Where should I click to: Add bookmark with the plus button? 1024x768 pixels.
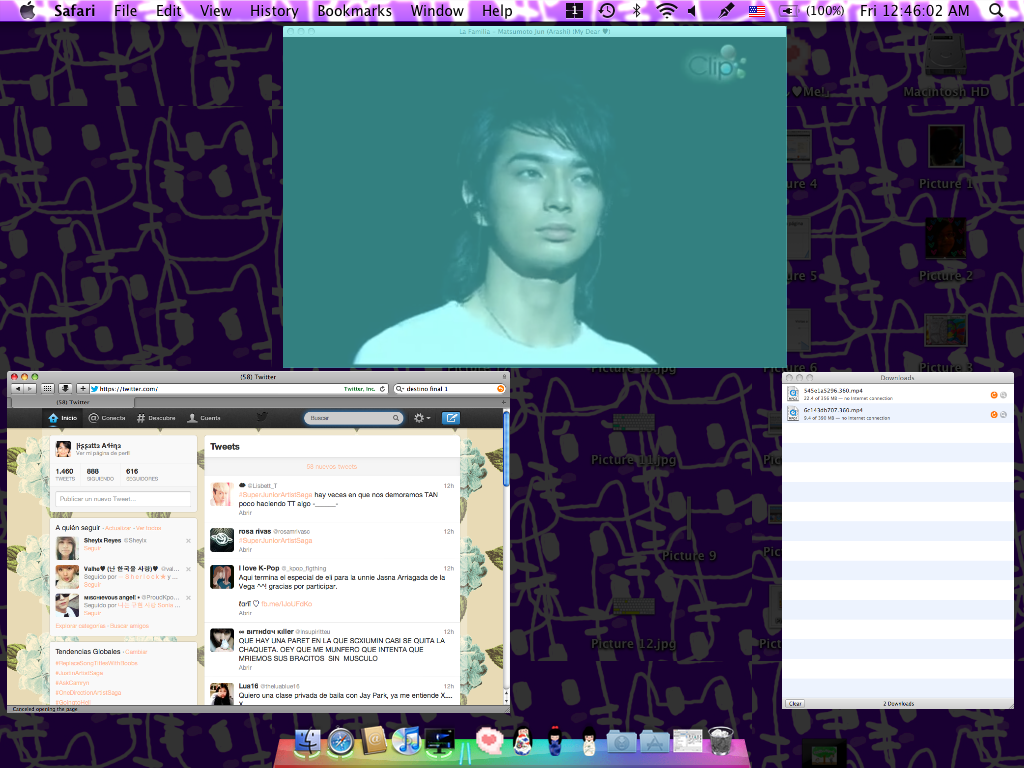point(82,389)
